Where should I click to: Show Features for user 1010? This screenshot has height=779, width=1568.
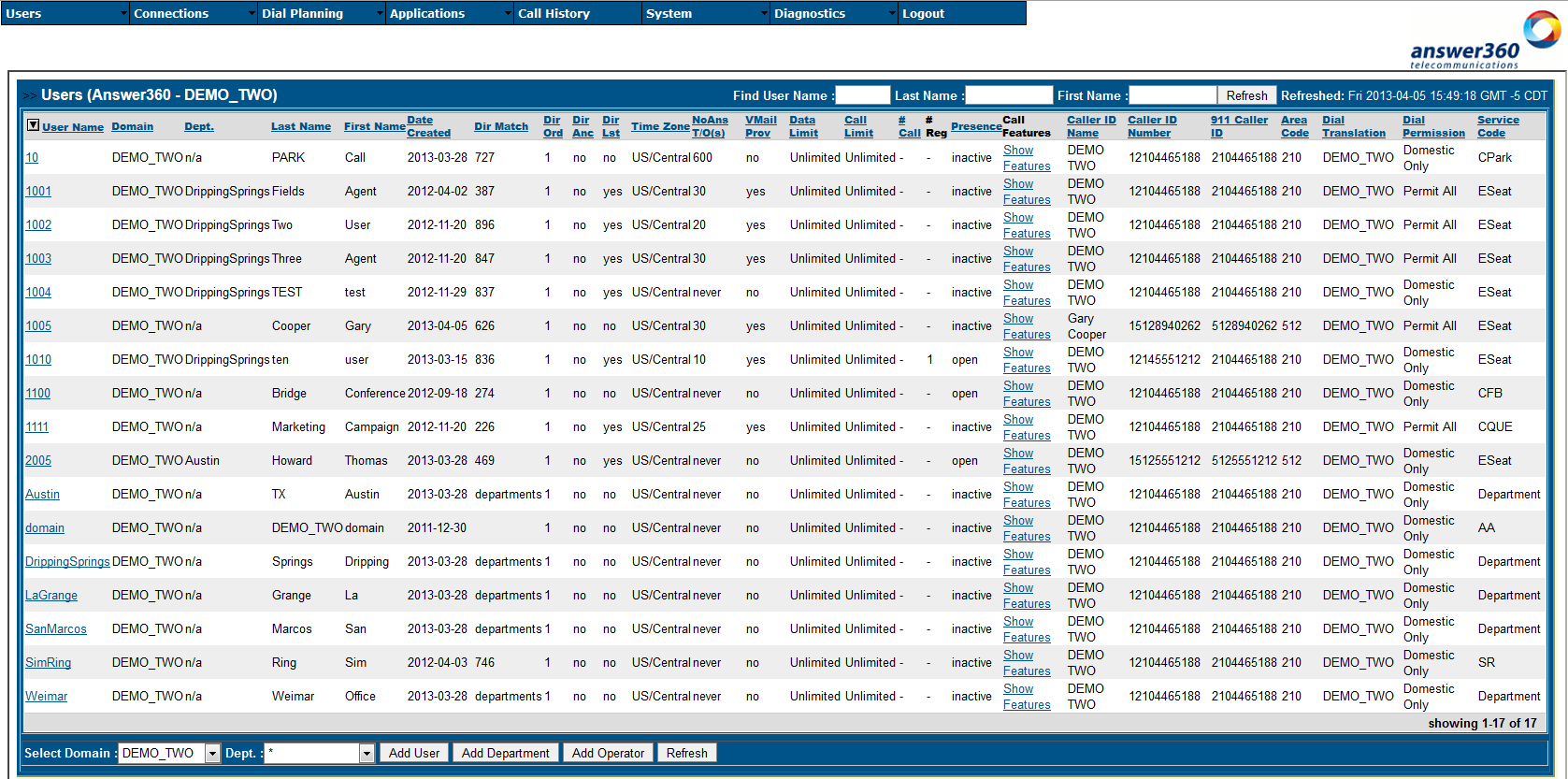click(1027, 360)
